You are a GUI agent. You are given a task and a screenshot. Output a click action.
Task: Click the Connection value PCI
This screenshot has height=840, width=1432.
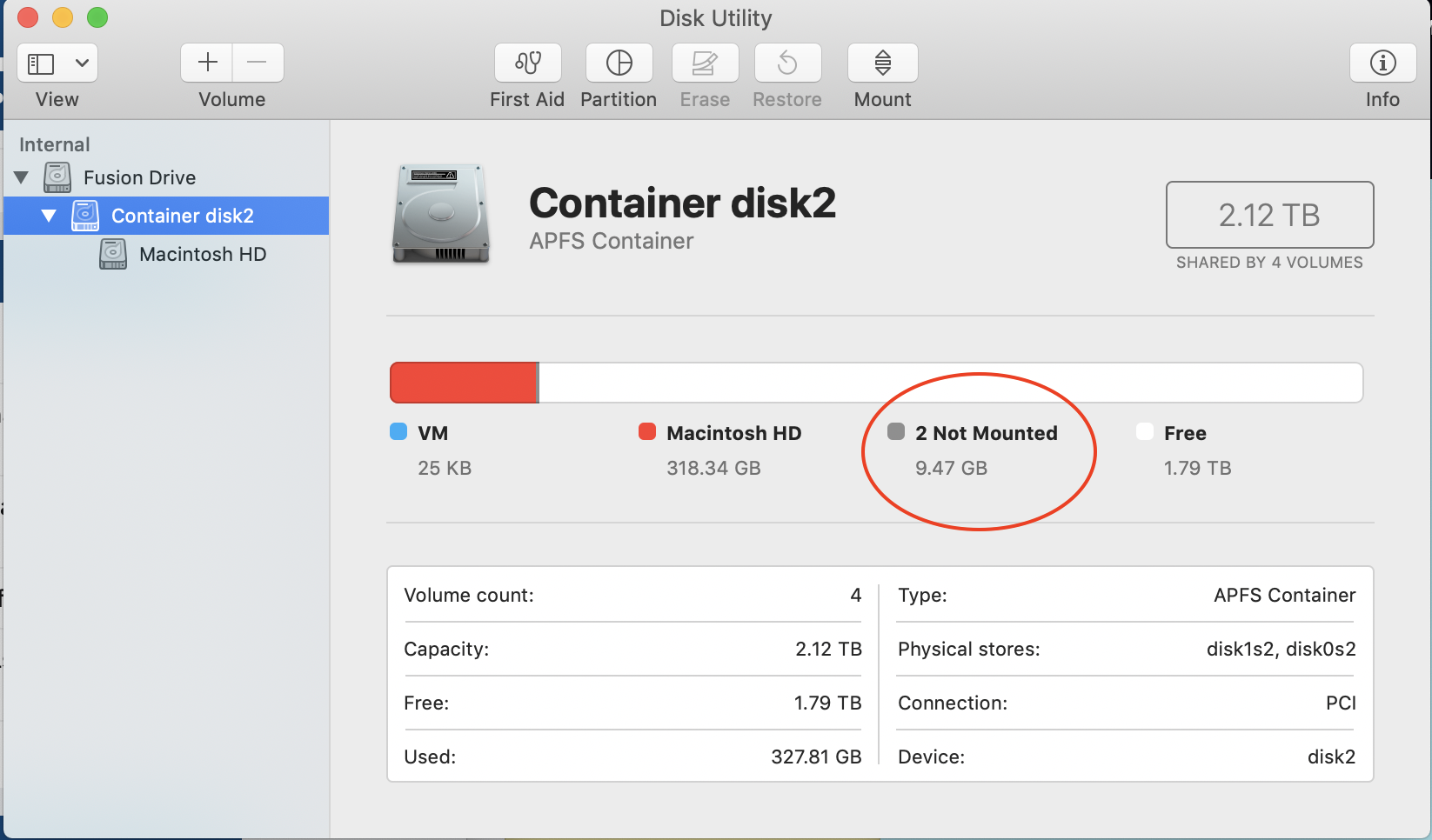[x=1341, y=703]
